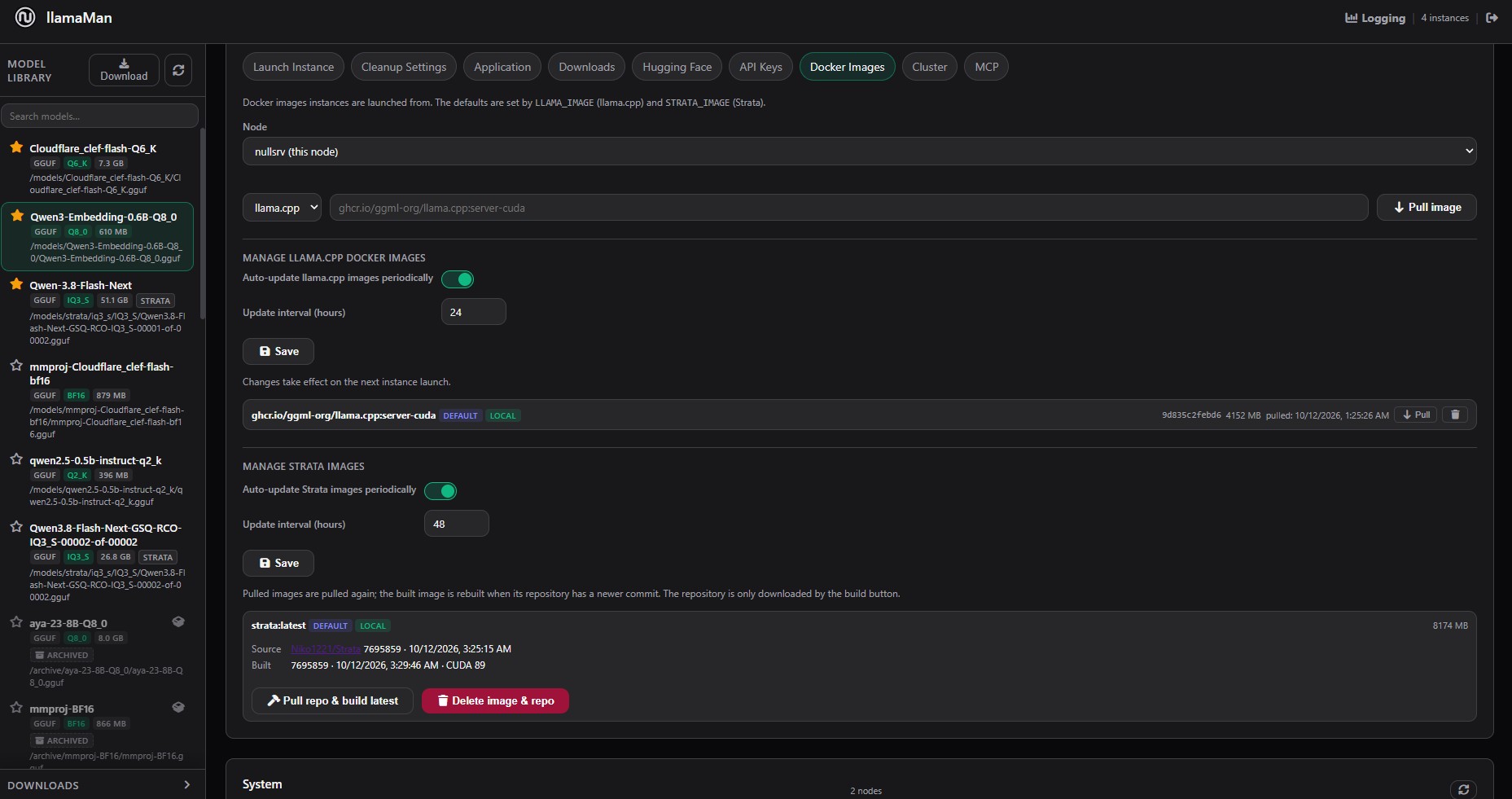Switch to the MCP tab

tap(986, 67)
